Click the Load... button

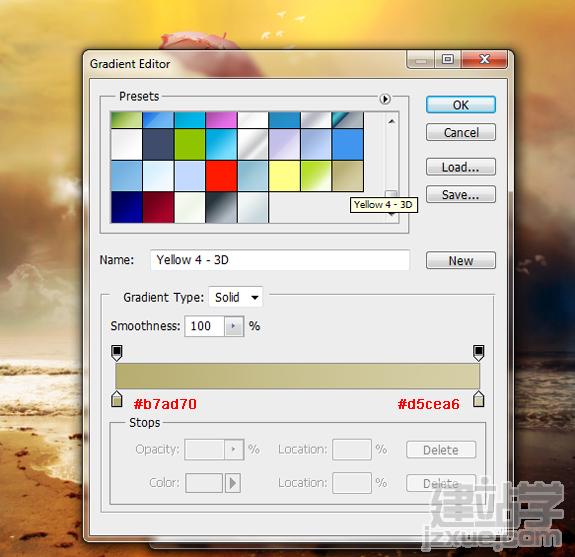click(461, 167)
